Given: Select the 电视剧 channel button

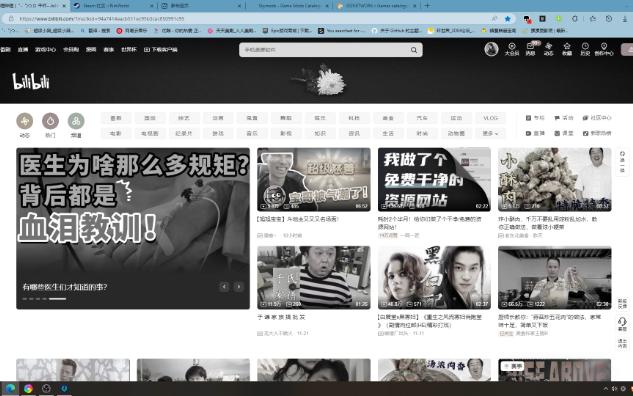Looking at the screenshot, I should coord(150,133).
